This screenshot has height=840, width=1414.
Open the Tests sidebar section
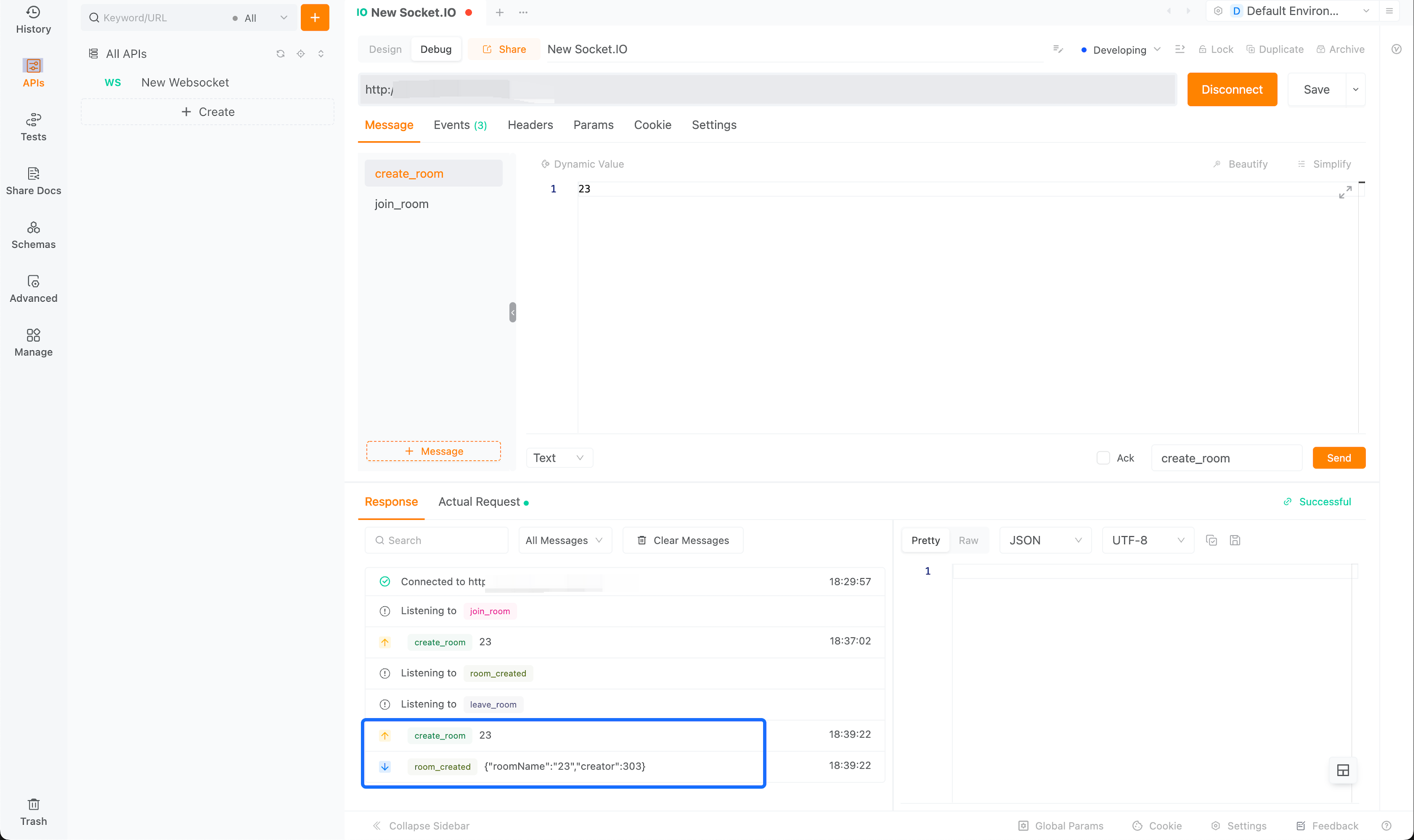click(x=33, y=127)
